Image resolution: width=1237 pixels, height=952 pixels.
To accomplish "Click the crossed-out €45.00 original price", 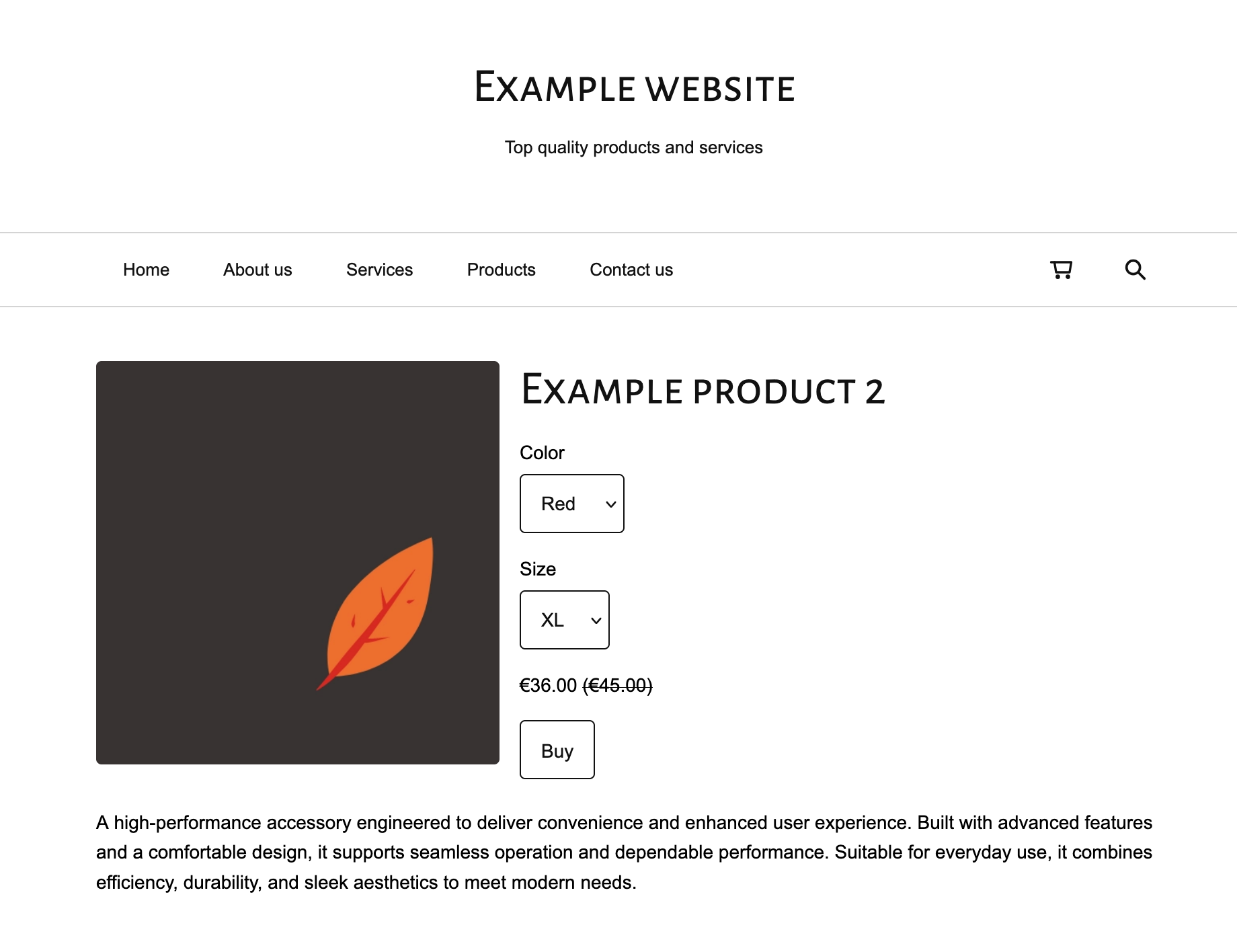I will (617, 685).
